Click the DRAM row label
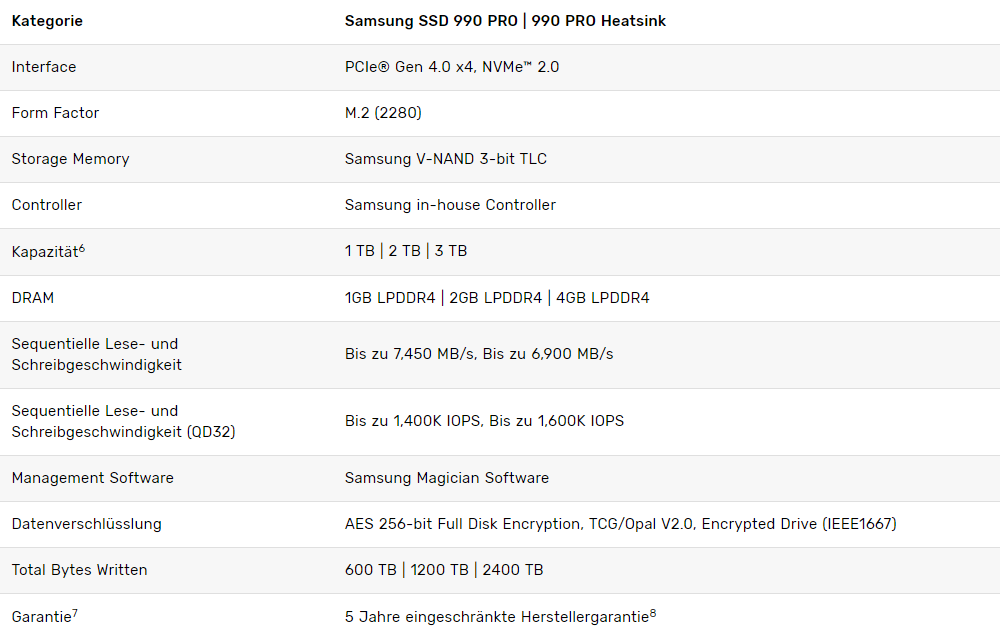This screenshot has width=1000, height=638. (x=33, y=298)
